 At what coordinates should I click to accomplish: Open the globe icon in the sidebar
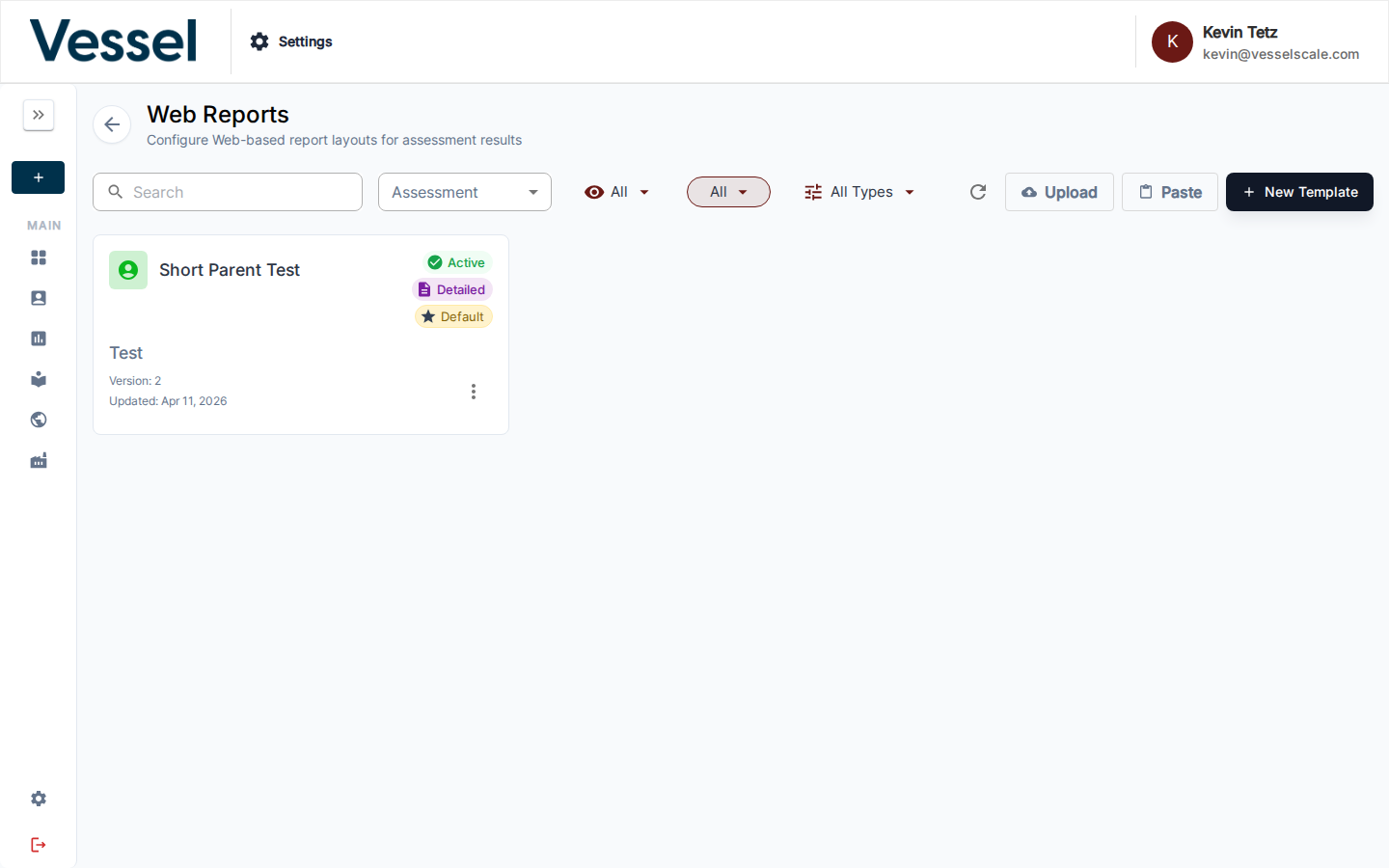pyautogui.click(x=38, y=420)
